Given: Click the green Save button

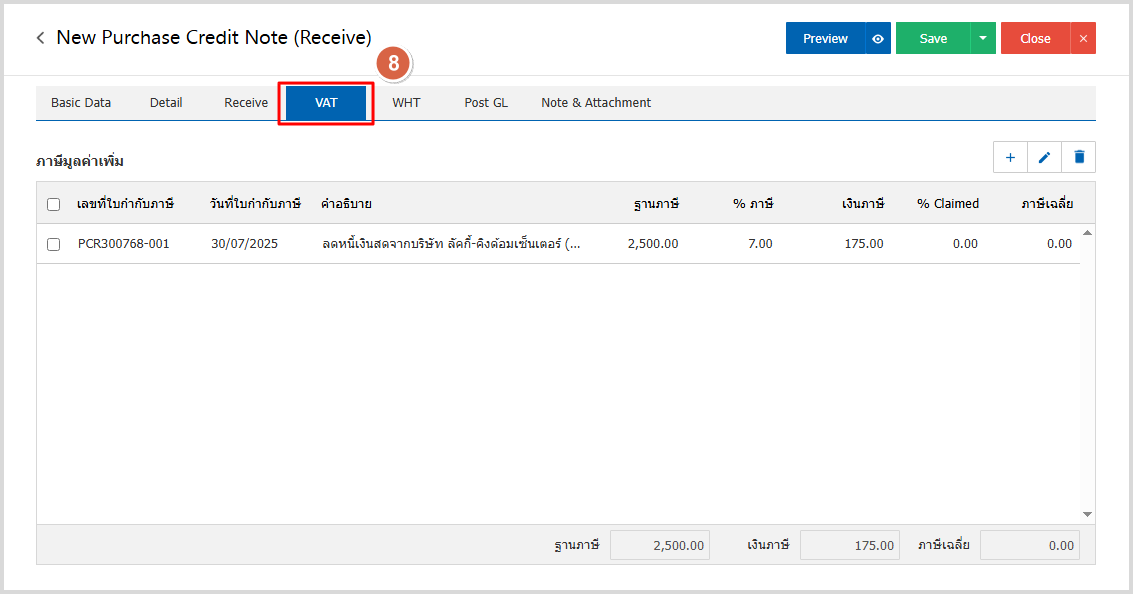Looking at the screenshot, I should coord(933,38).
